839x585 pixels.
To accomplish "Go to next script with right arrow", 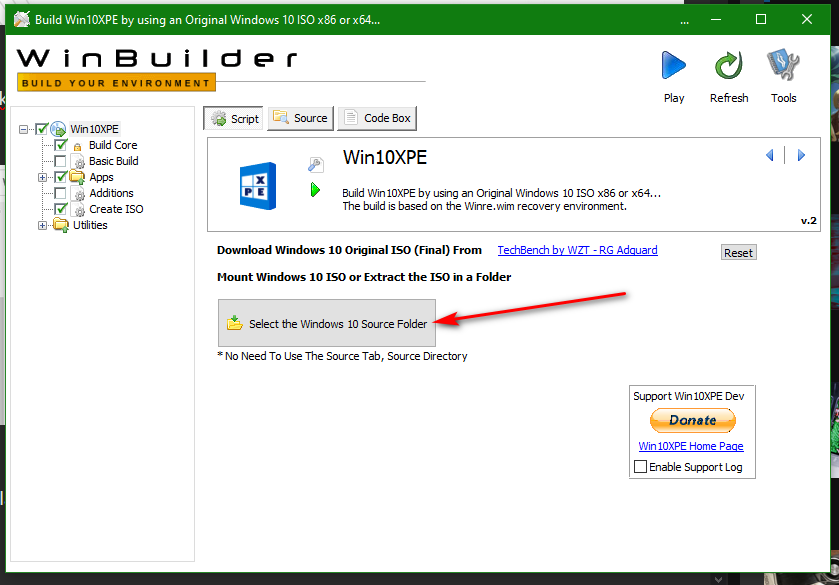I will click(x=801, y=155).
